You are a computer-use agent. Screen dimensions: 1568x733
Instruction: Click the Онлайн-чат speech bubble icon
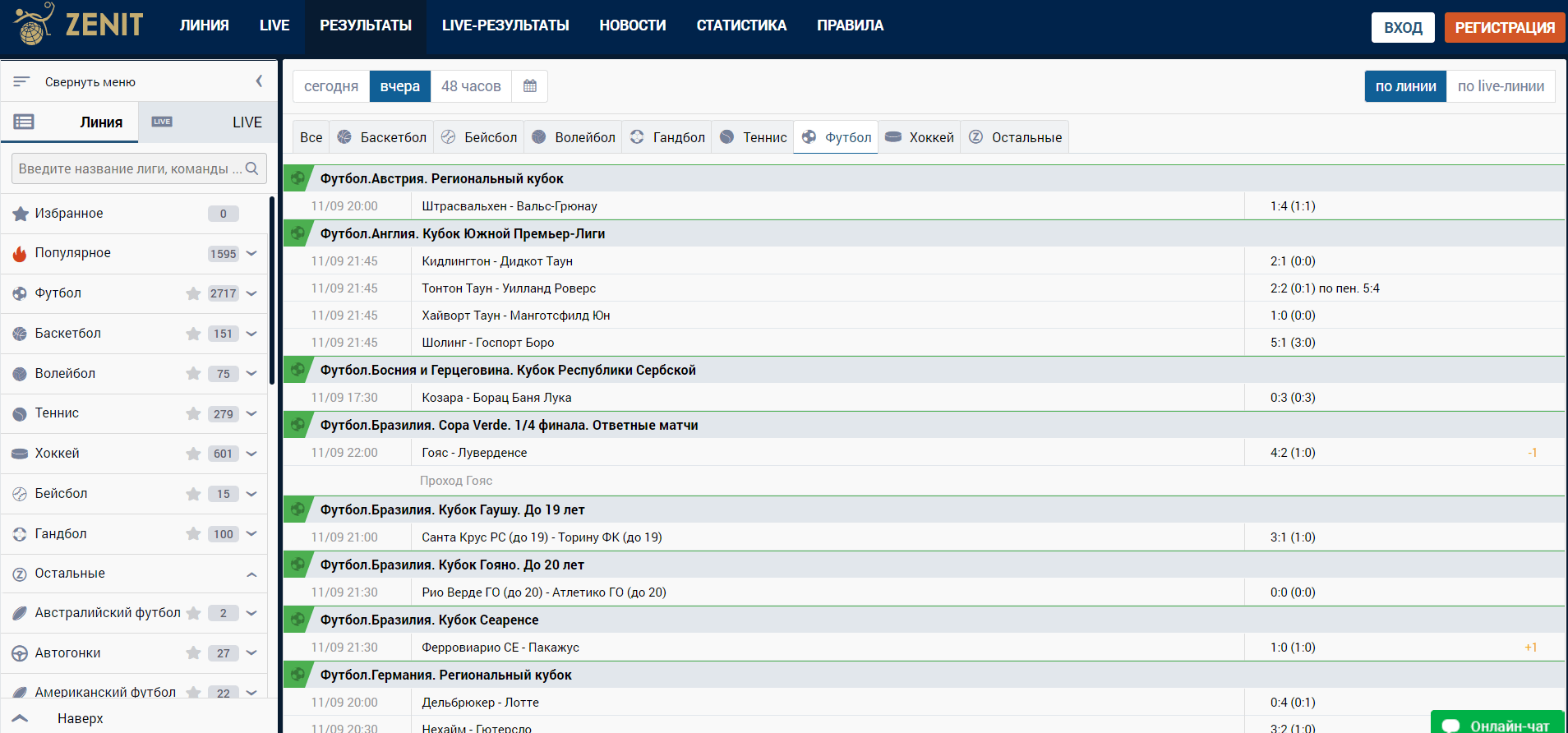1450,726
